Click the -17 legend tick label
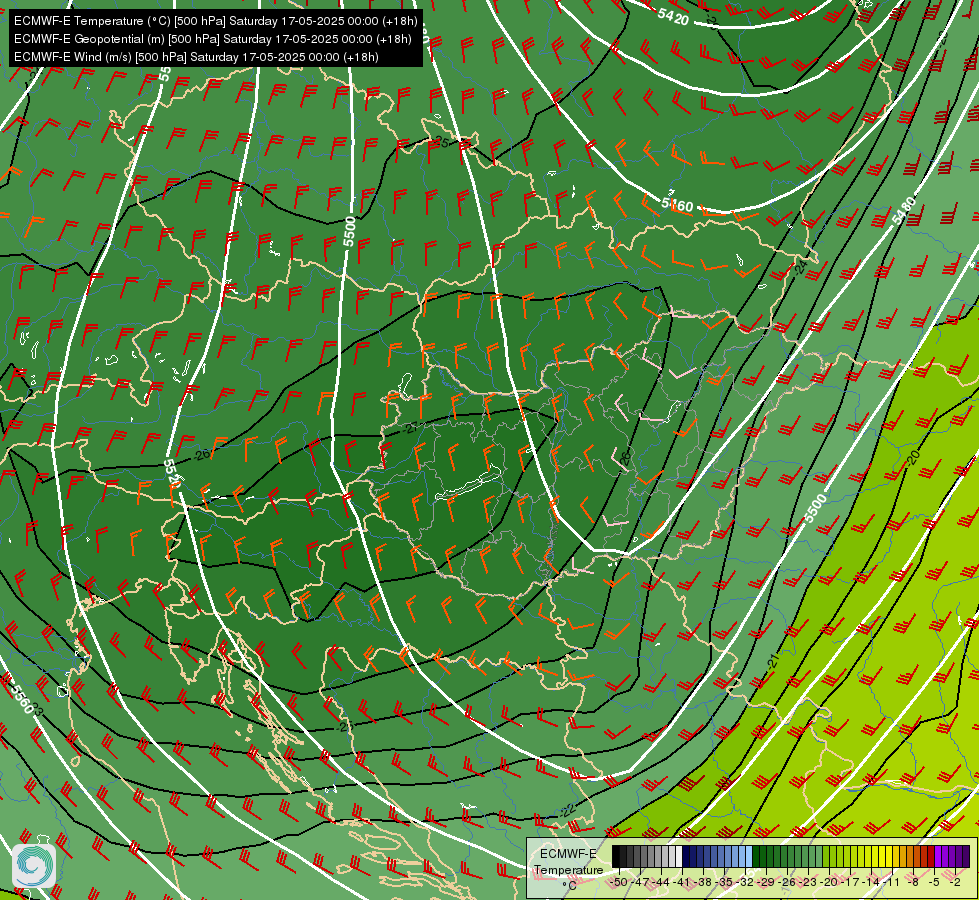 [x=850, y=882]
